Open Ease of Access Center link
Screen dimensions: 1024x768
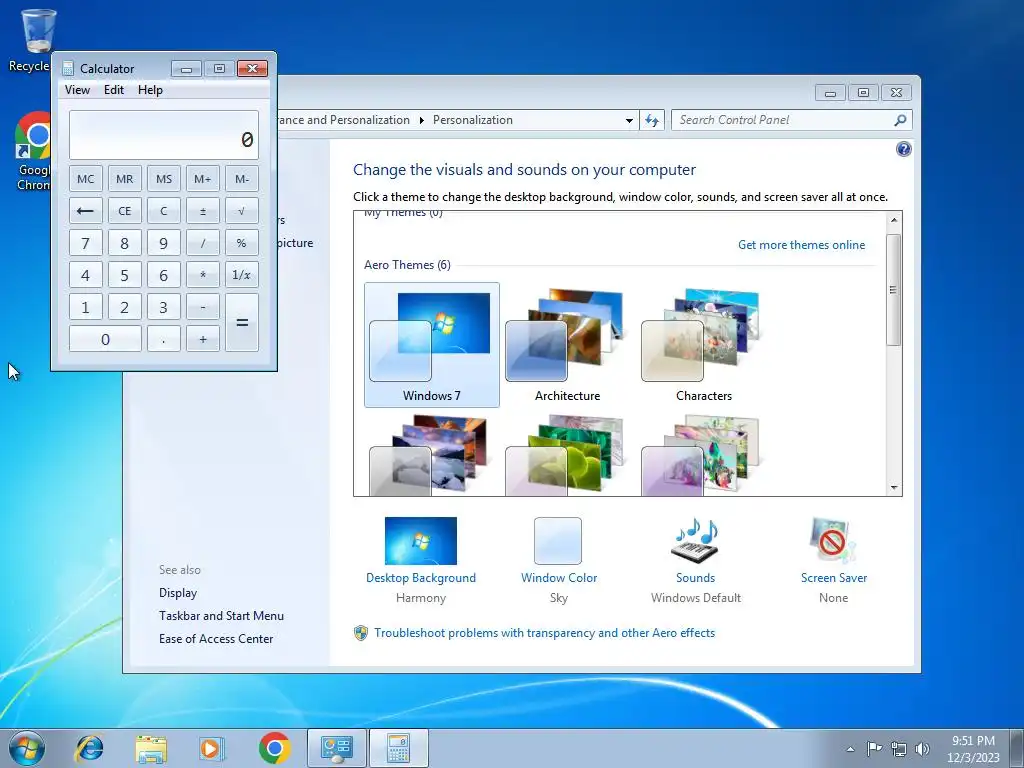[216, 639]
